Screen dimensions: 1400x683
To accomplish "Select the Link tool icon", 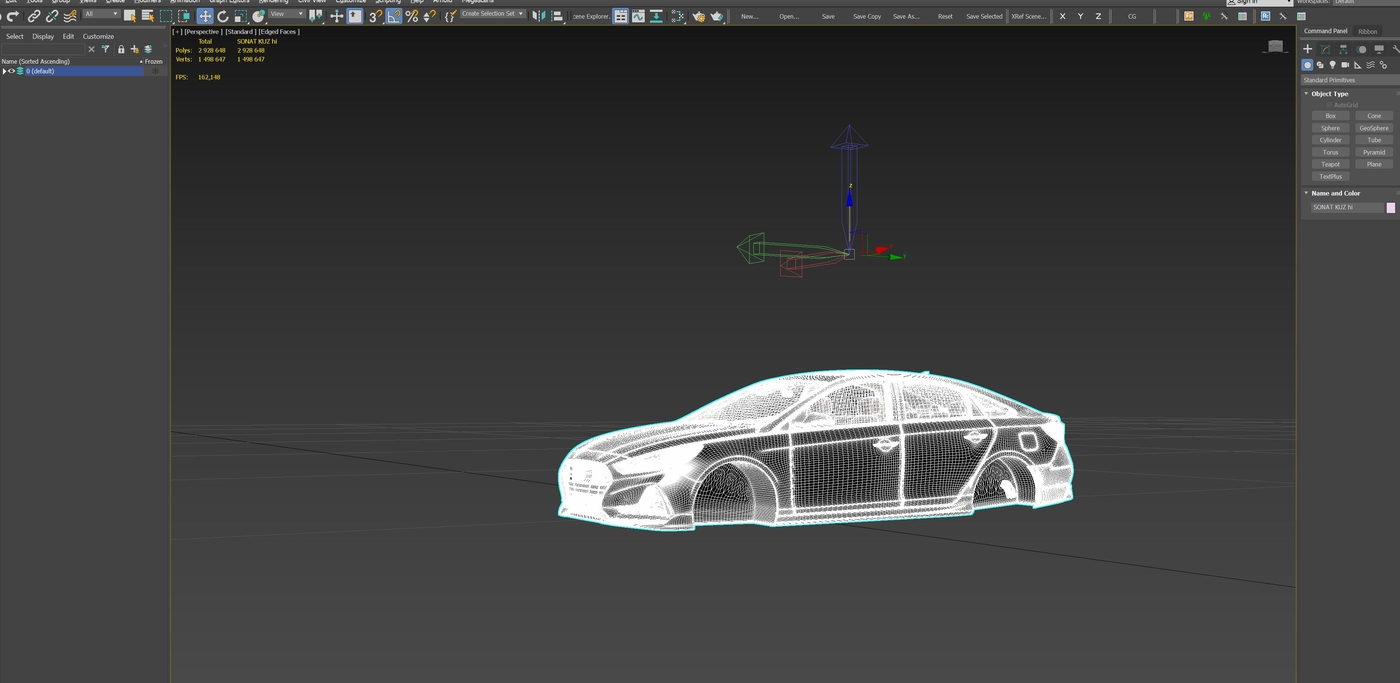I will [34, 16].
